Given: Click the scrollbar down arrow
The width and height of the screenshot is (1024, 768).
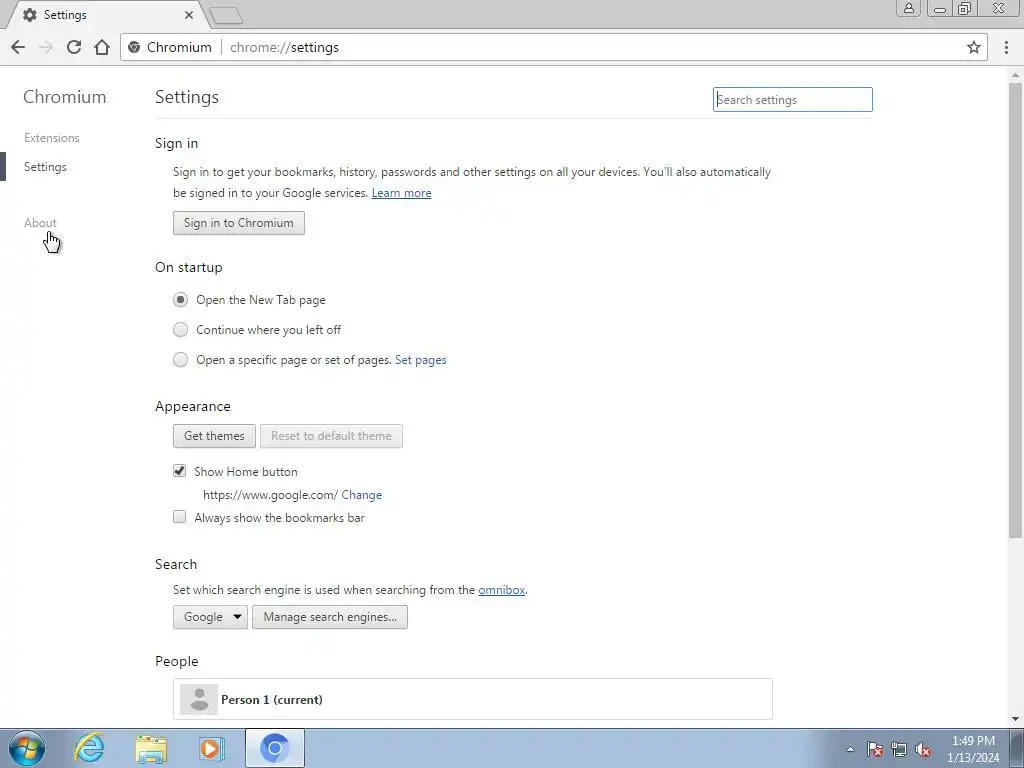Looking at the screenshot, I should [1015, 720].
